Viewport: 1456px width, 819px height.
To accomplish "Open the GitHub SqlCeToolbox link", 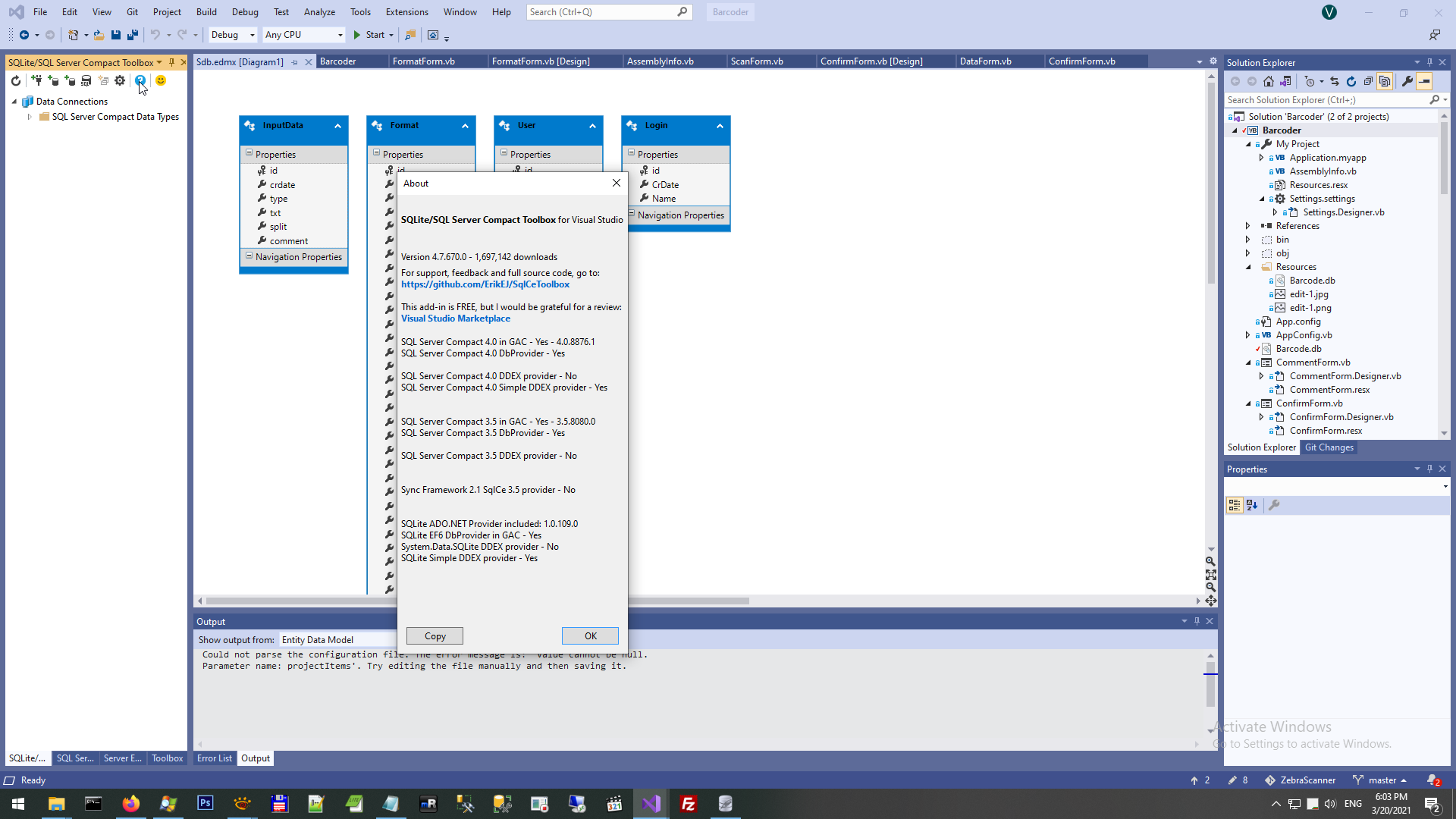I will (x=485, y=284).
